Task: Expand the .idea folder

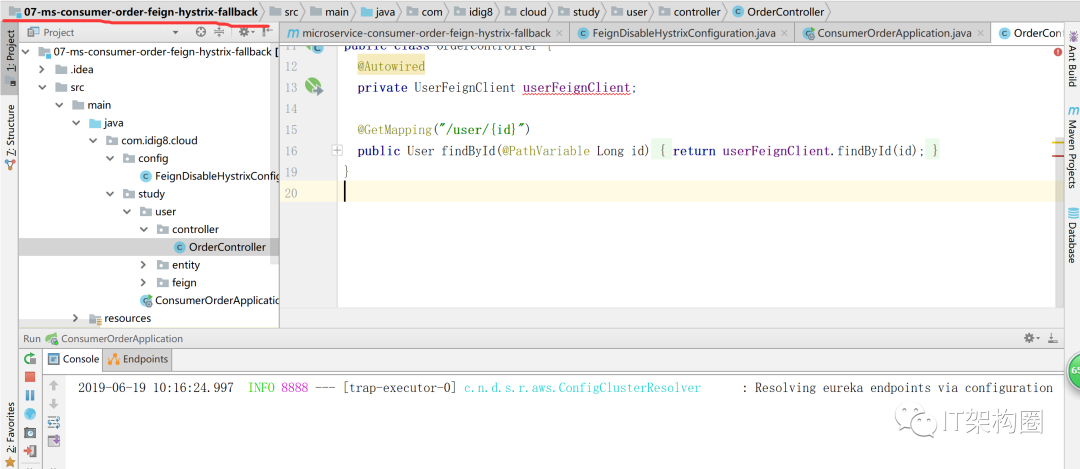Action: coord(42,69)
